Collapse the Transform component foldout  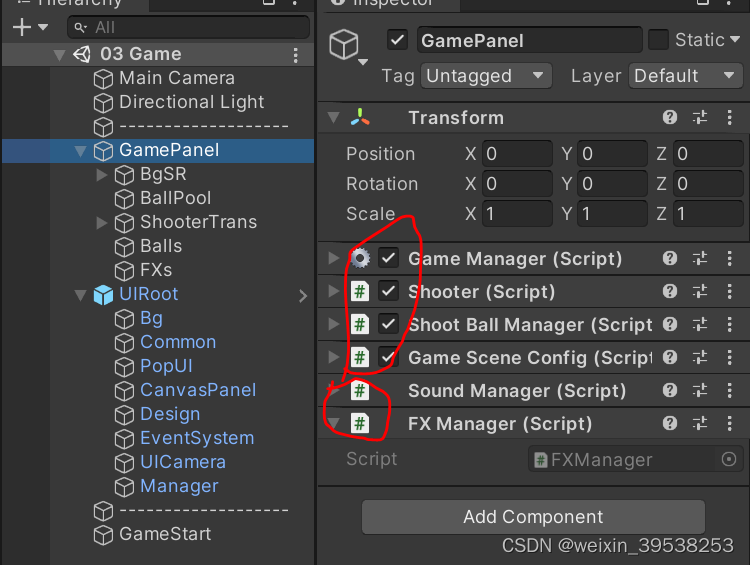click(x=333, y=118)
